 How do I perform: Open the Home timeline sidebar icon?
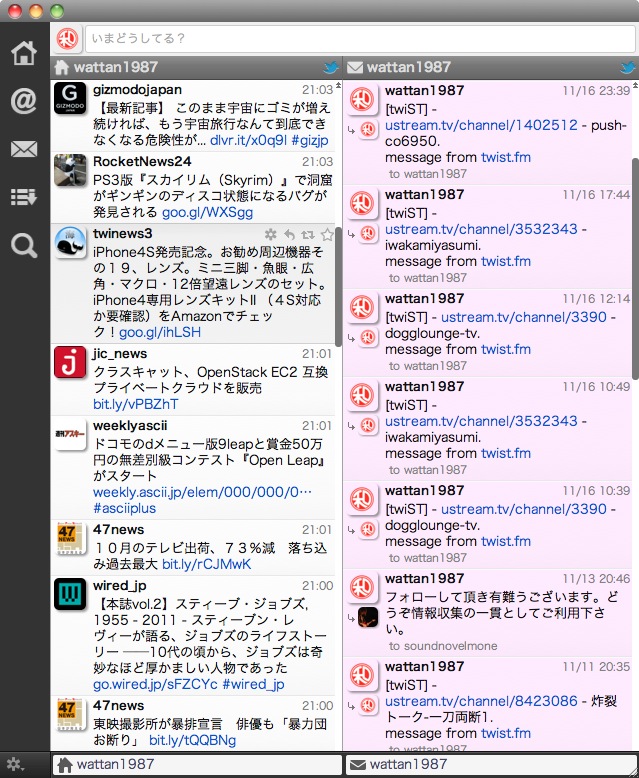click(24, 53)
